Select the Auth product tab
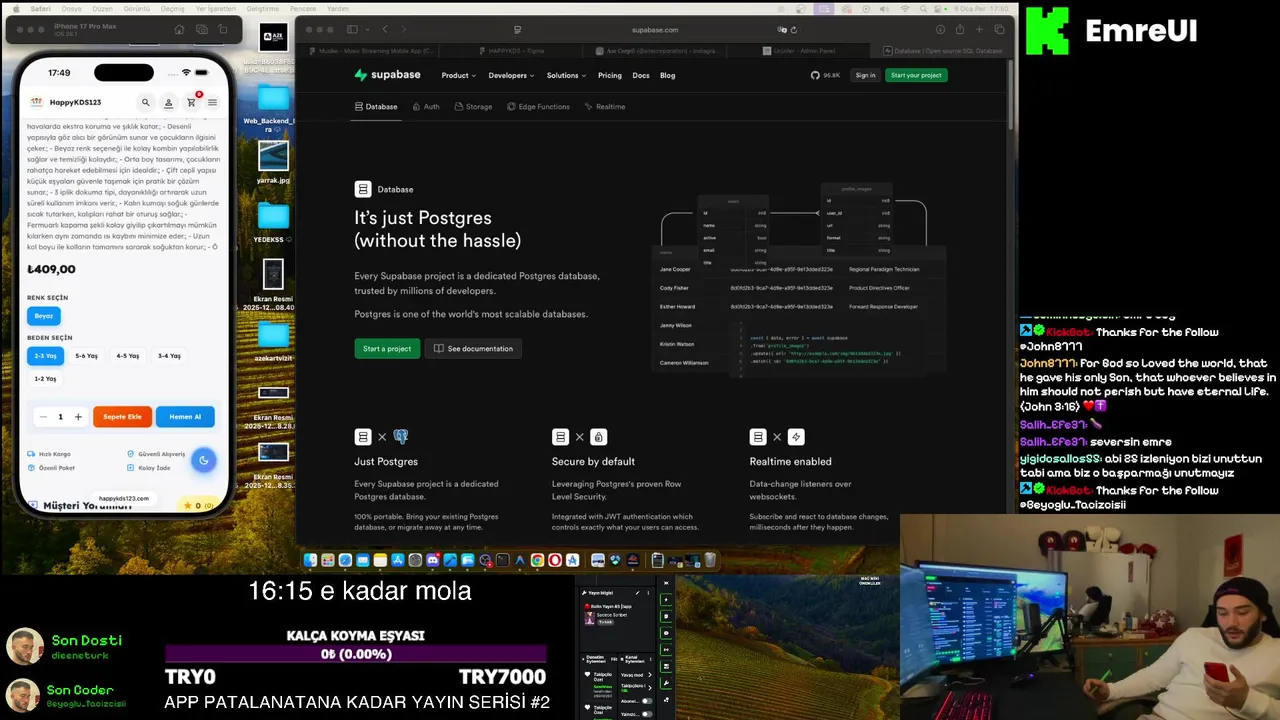This screenshot has height=720, width=1280. point(426,106)
